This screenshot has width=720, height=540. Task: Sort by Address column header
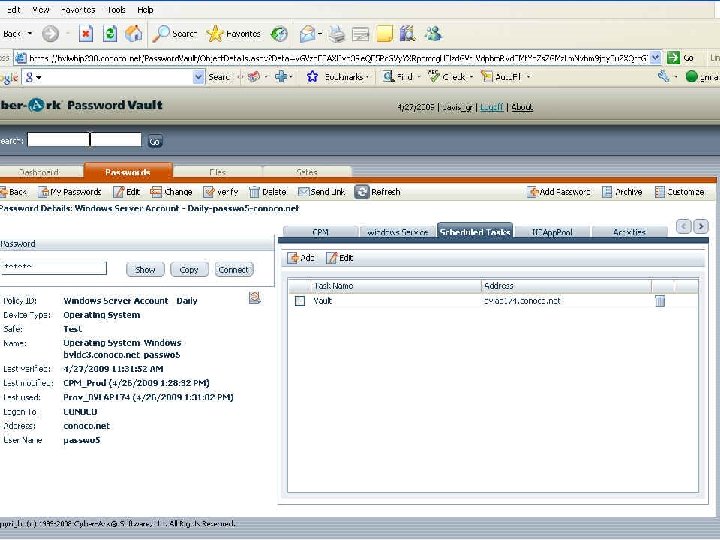[566, 286]
